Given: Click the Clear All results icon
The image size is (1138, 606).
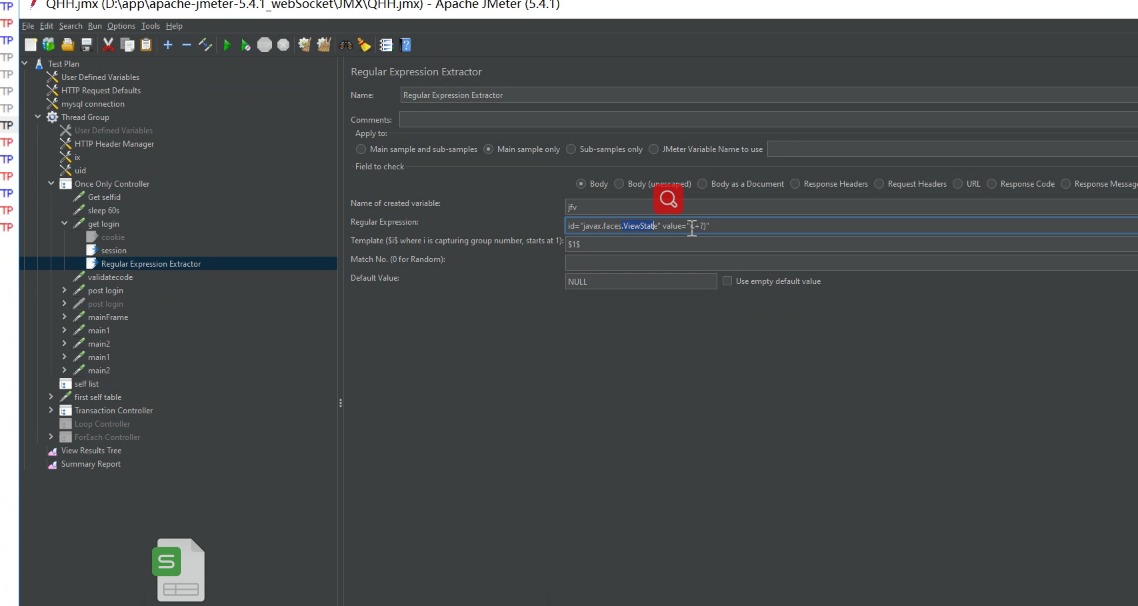Looking at the screenshot, I should tap(324, 45).
